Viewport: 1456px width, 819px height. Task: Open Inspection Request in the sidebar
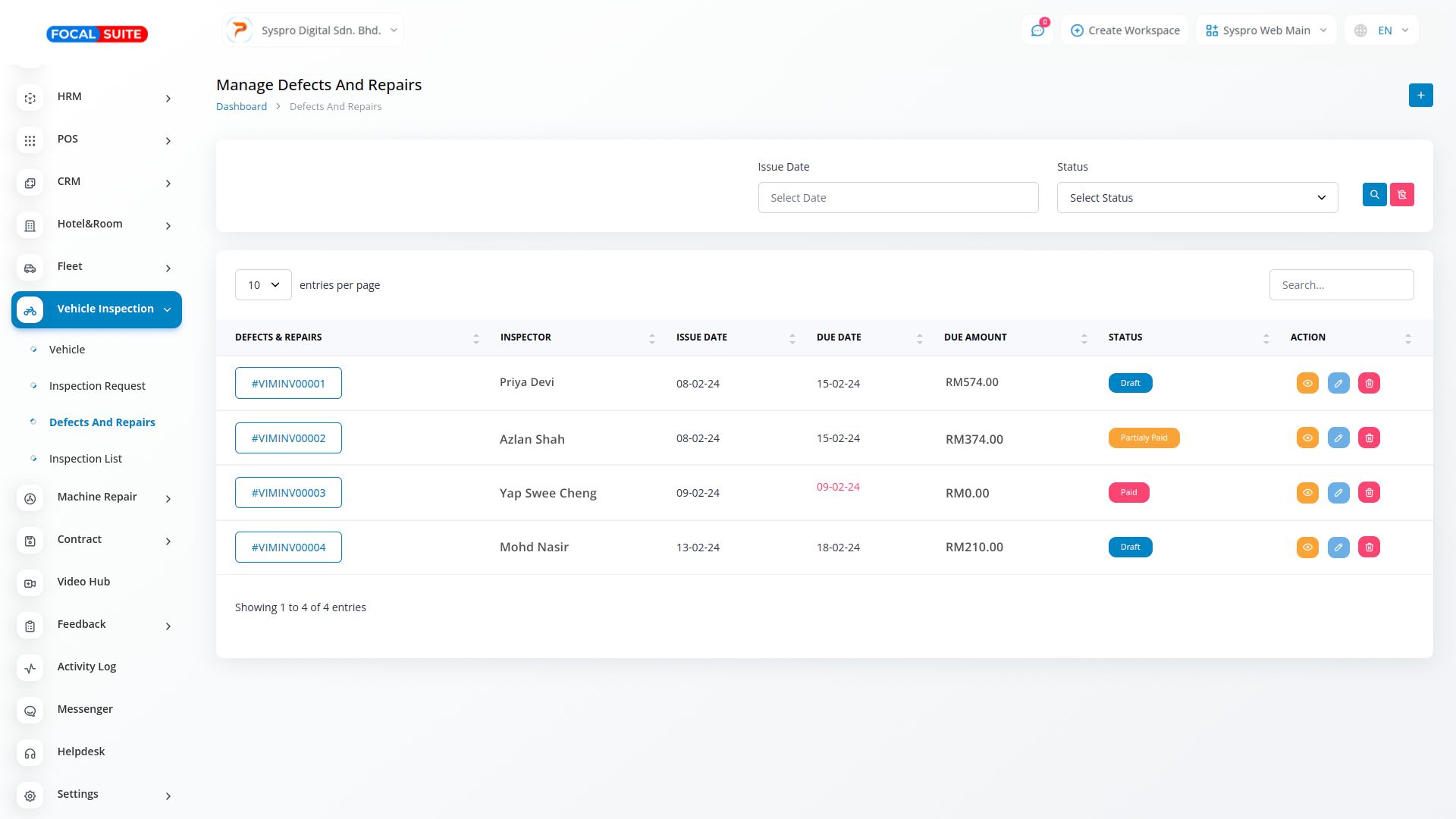coord(97,386)
